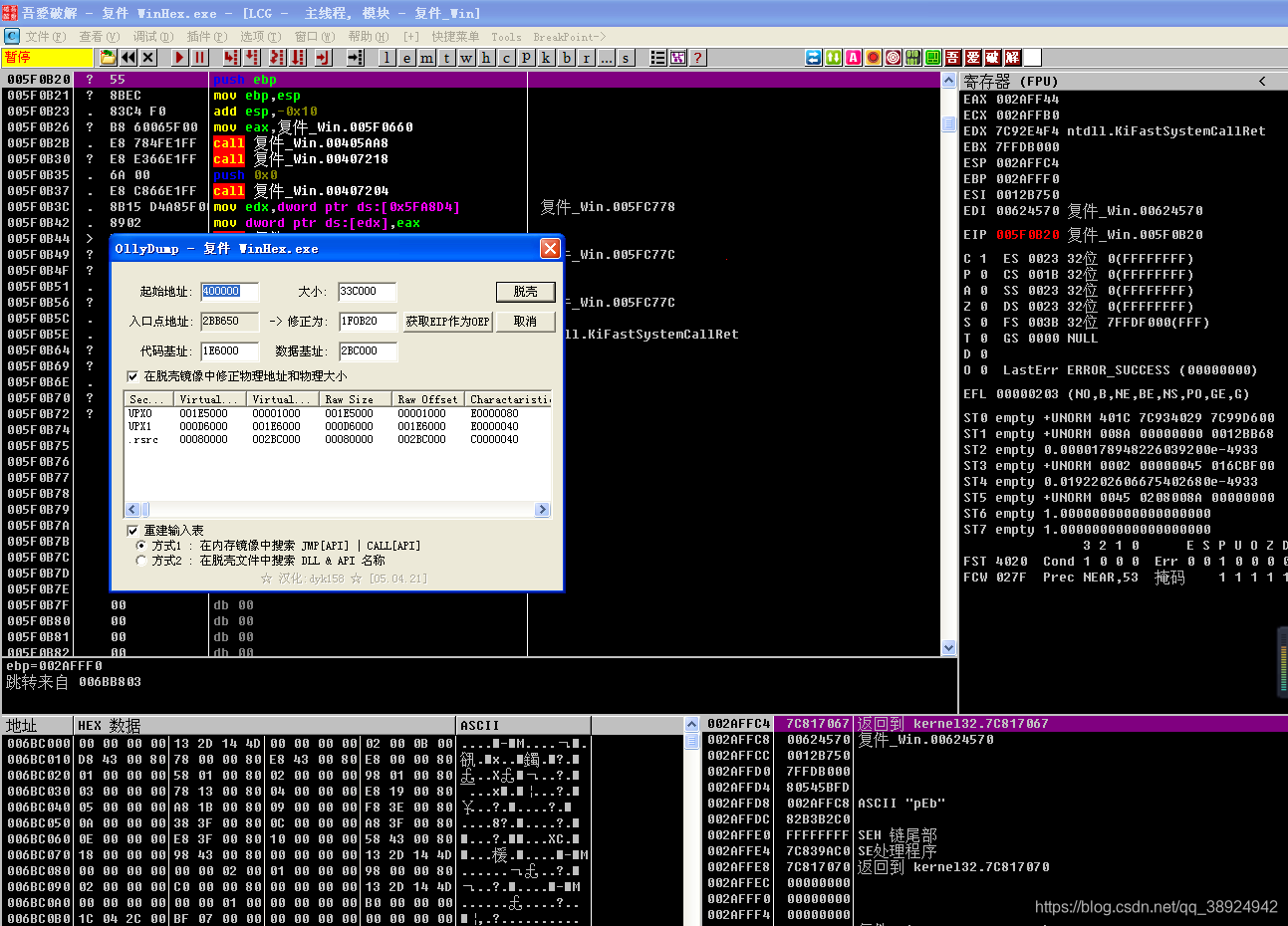The image size is (1288, 926).
Task: Open the Tools menu
Action: click(506, 37)
